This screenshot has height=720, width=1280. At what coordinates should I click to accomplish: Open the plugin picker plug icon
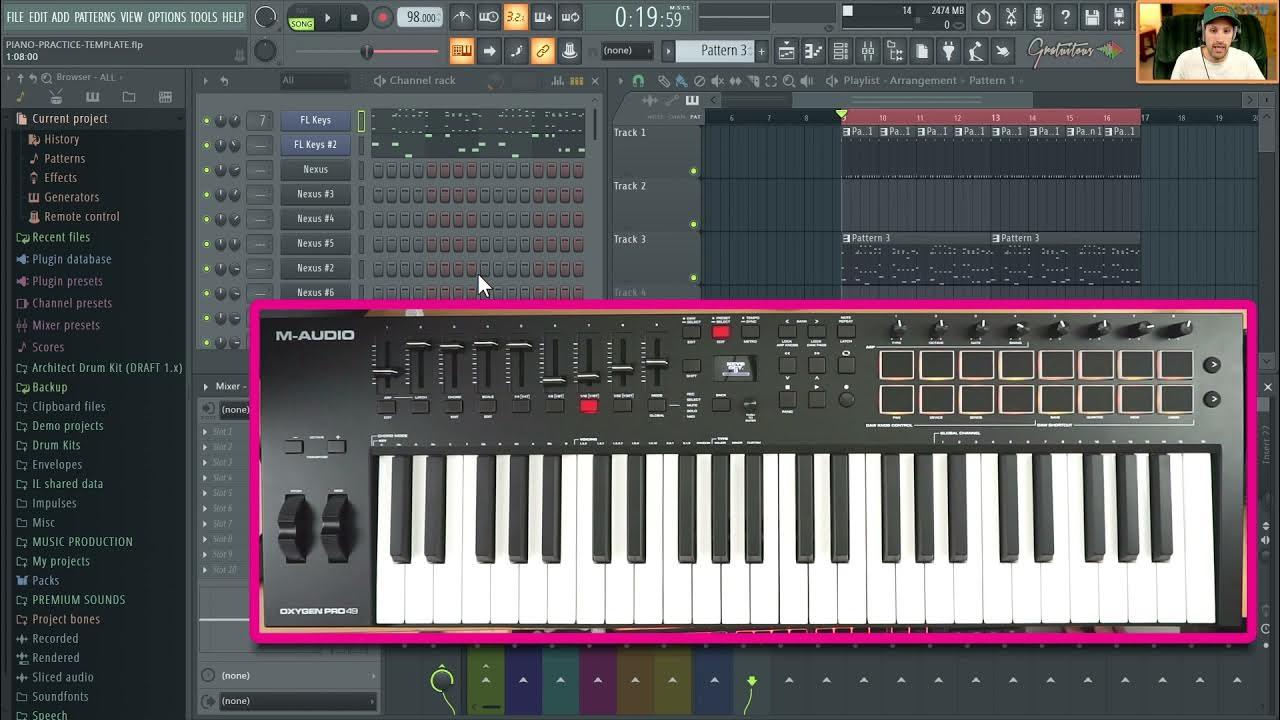click(x=949, y=51)
